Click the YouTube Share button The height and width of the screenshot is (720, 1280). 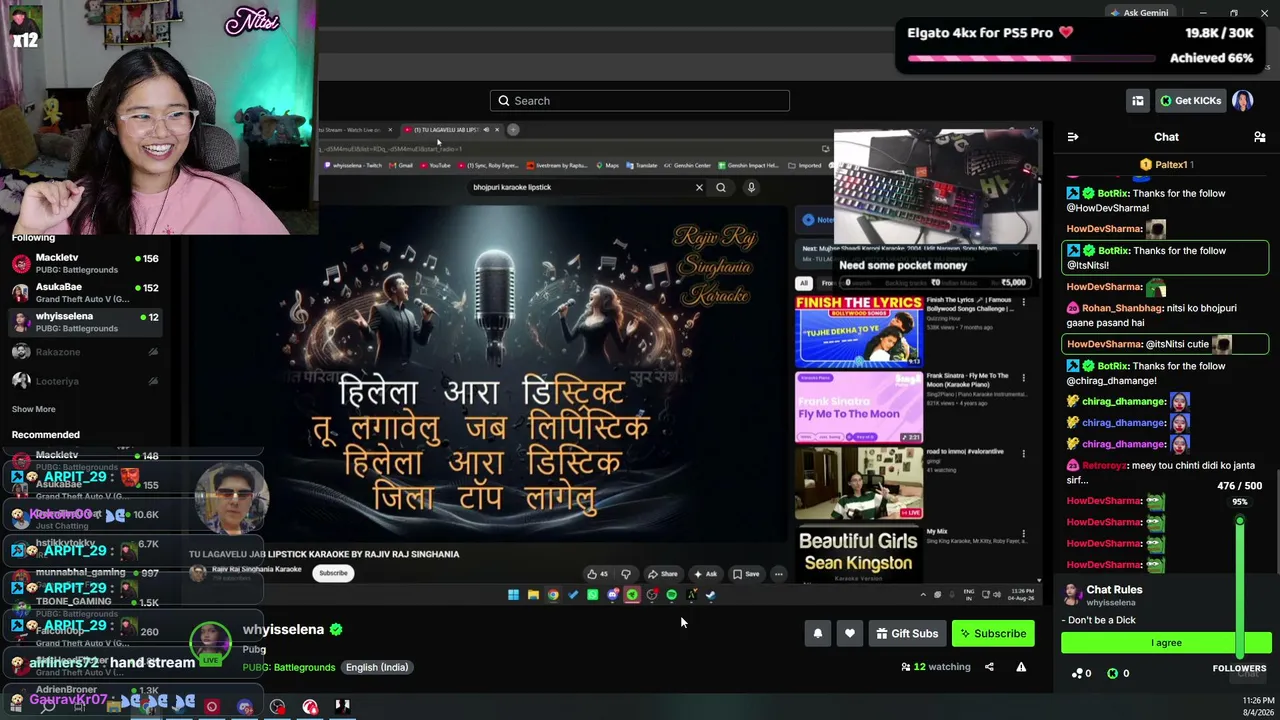662,574
